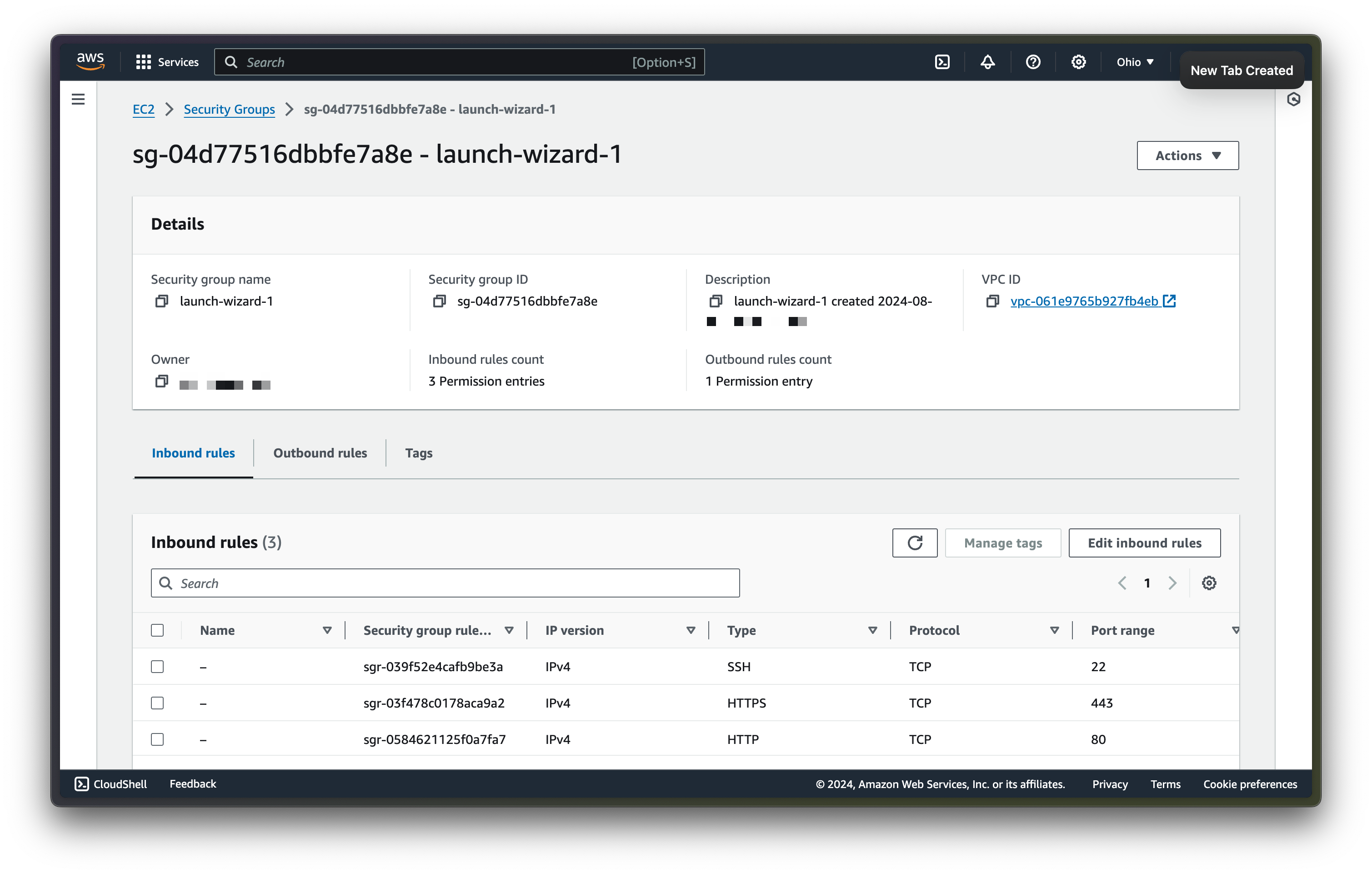Viewport: 1372px width, 874px height.
Task: View notifications via the bell icon
Action: [987, 61]
